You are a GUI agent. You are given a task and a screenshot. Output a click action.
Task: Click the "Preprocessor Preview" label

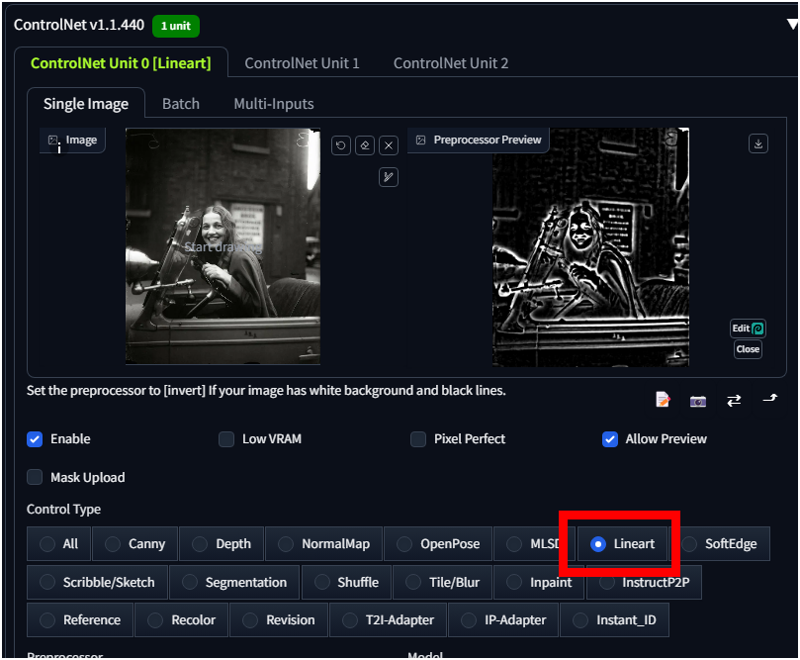[x=487, y=140]
